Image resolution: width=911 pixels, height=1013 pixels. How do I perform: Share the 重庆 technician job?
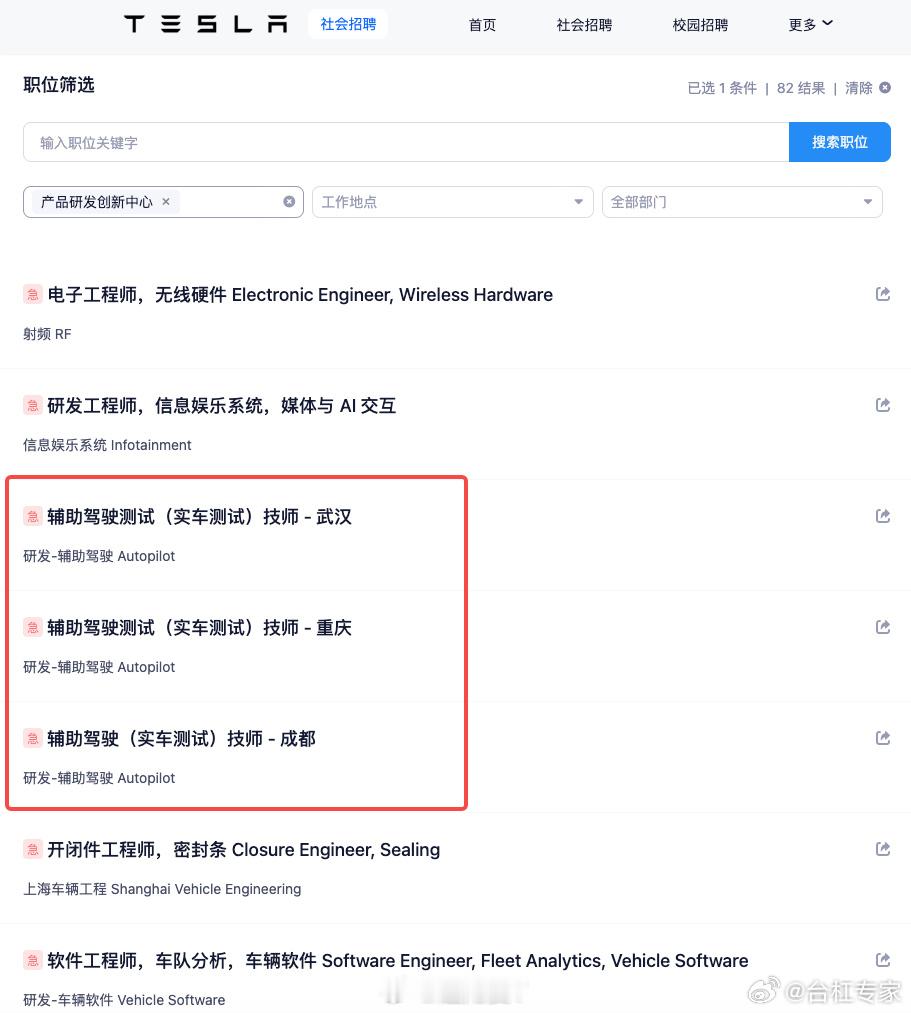883,627
